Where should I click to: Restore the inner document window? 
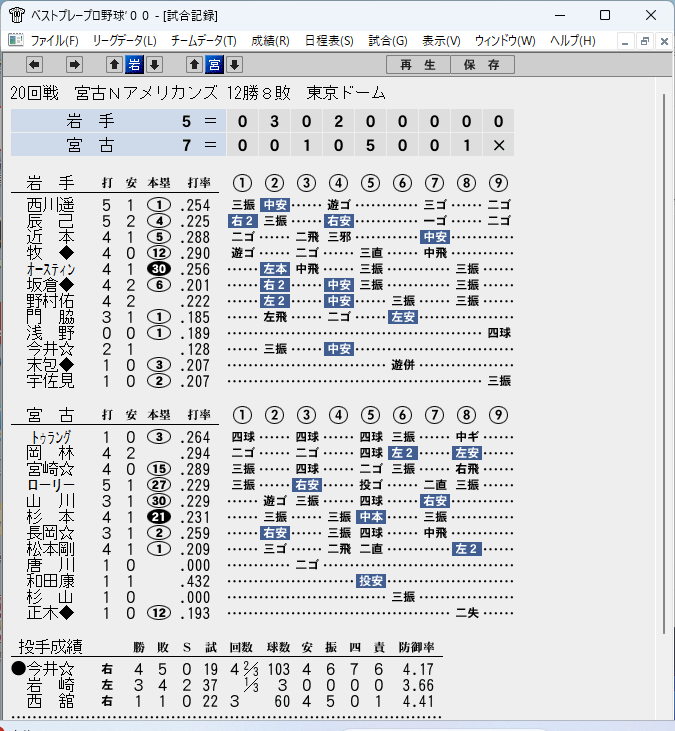click(645, 41)
